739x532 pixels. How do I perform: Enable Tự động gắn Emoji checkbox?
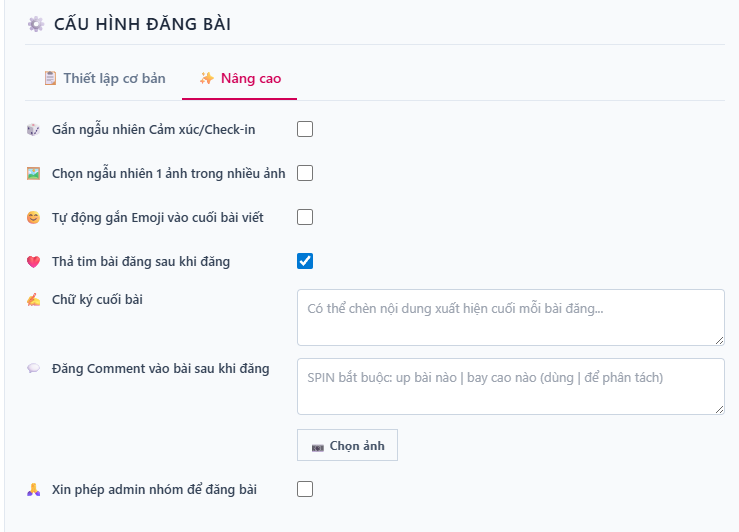305,217
